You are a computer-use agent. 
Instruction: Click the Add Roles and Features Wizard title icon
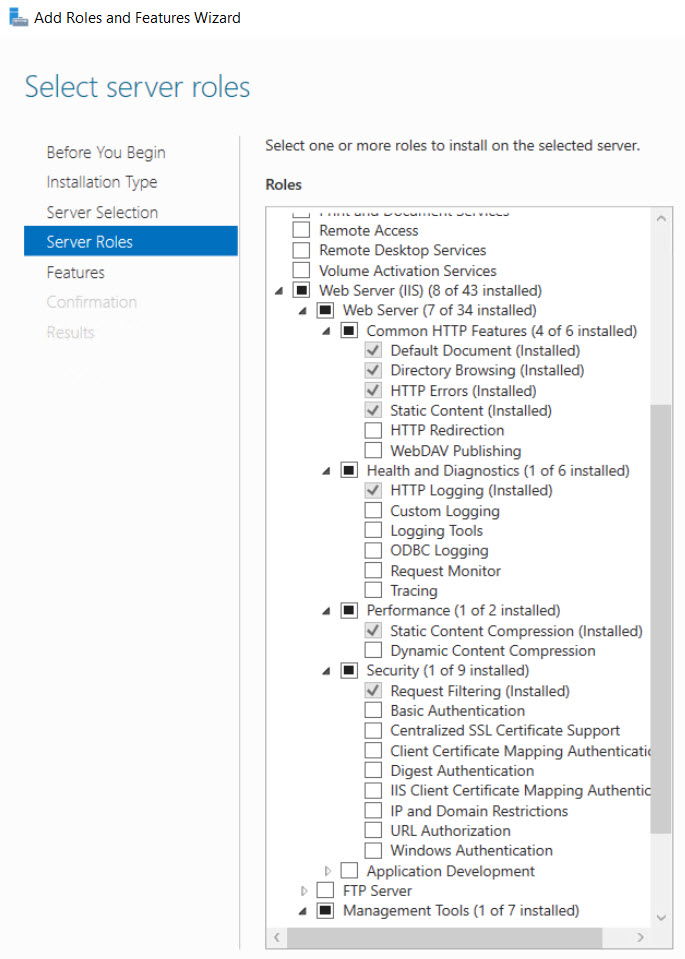coord(18,17)
